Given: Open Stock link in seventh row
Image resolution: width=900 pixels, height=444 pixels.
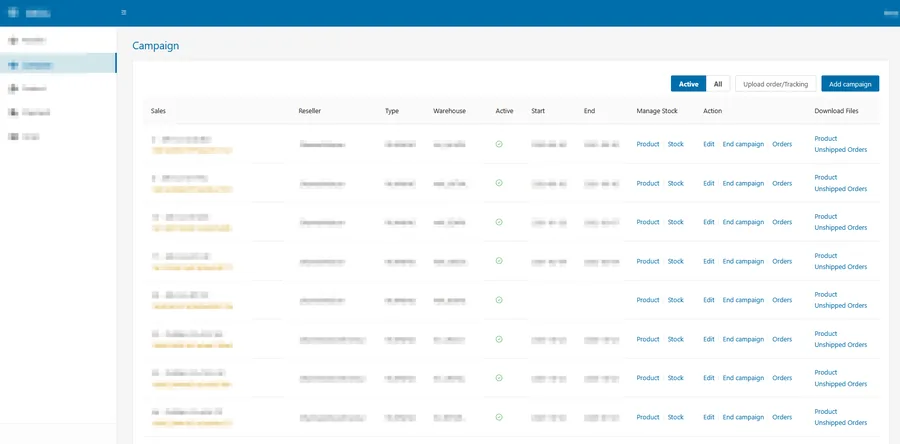Looking at the screenshot, I should (676, 378).
